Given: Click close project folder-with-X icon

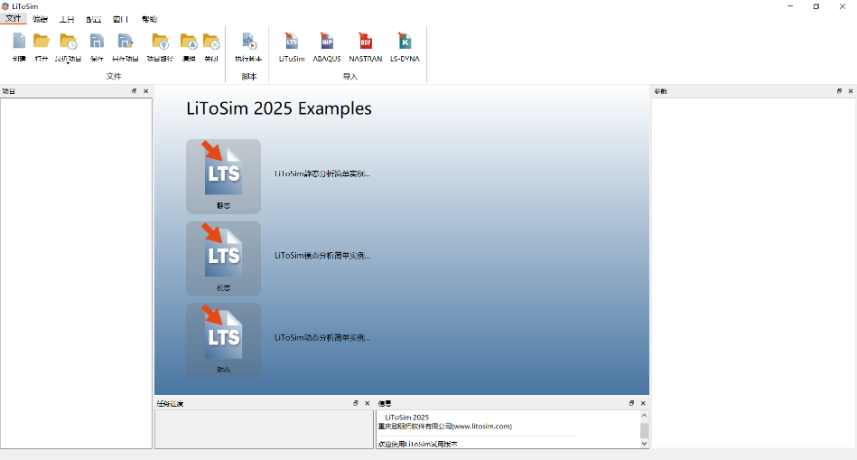Looking at the screenshot, I should coord(212,42).
